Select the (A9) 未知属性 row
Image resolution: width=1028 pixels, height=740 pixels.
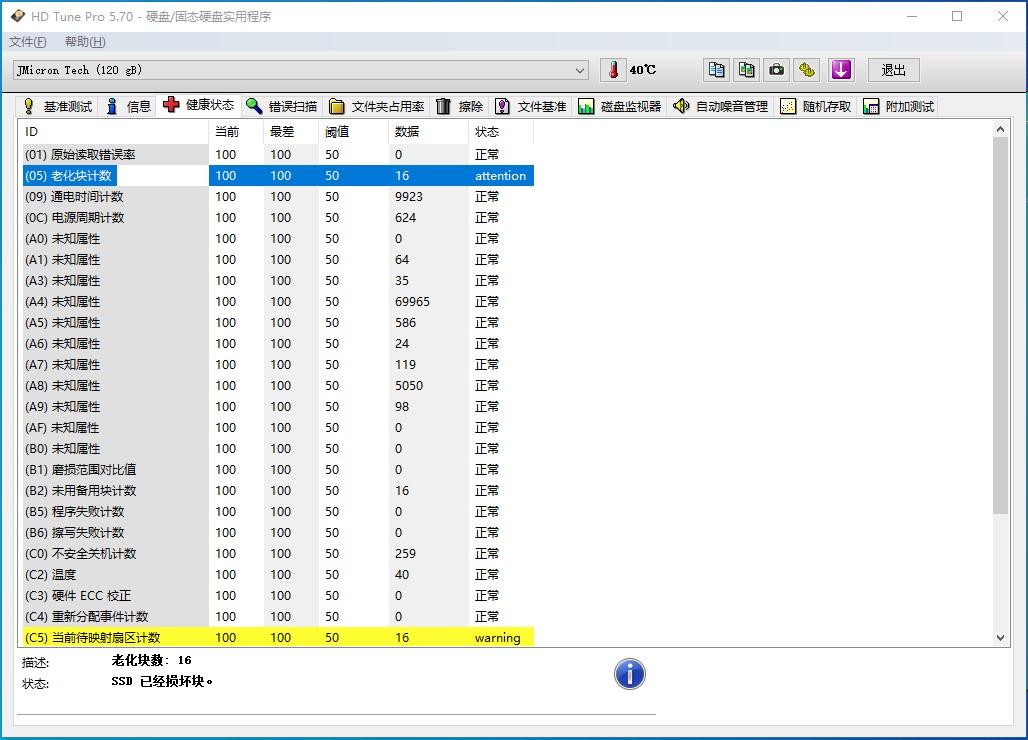pos(278,406)
